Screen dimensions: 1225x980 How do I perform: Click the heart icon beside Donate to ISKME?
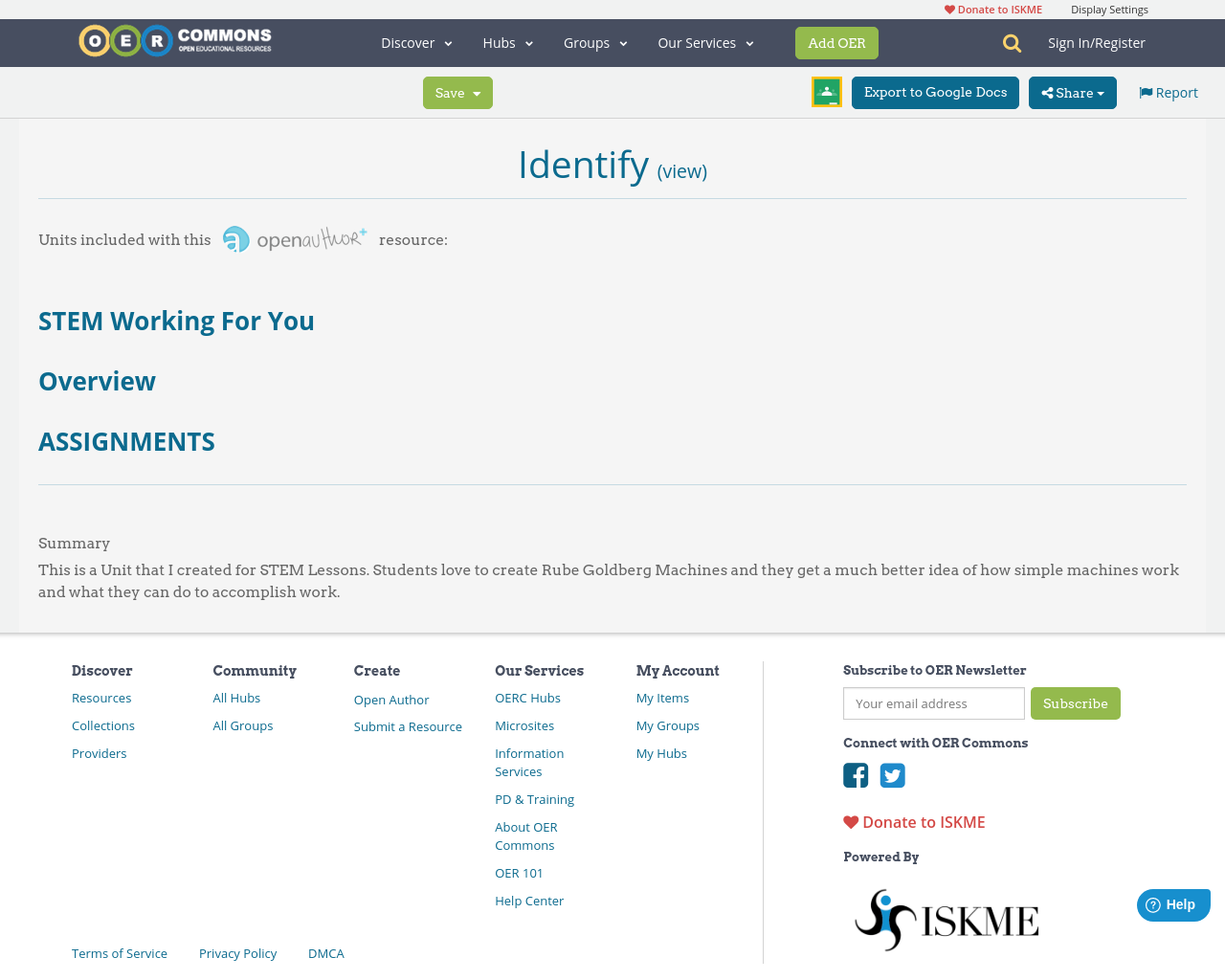[x=850, y=820]
